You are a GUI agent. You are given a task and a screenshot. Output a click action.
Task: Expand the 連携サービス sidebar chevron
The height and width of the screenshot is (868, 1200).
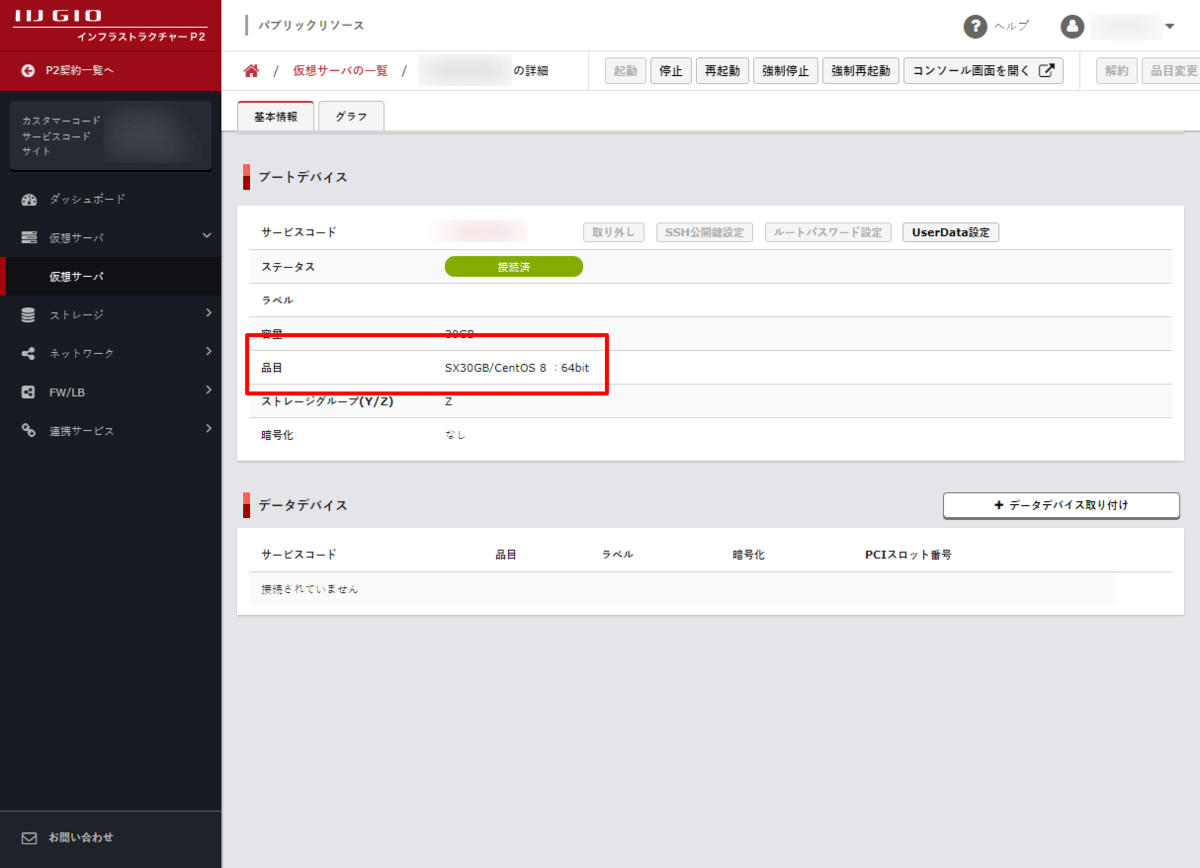pos(208,429)
